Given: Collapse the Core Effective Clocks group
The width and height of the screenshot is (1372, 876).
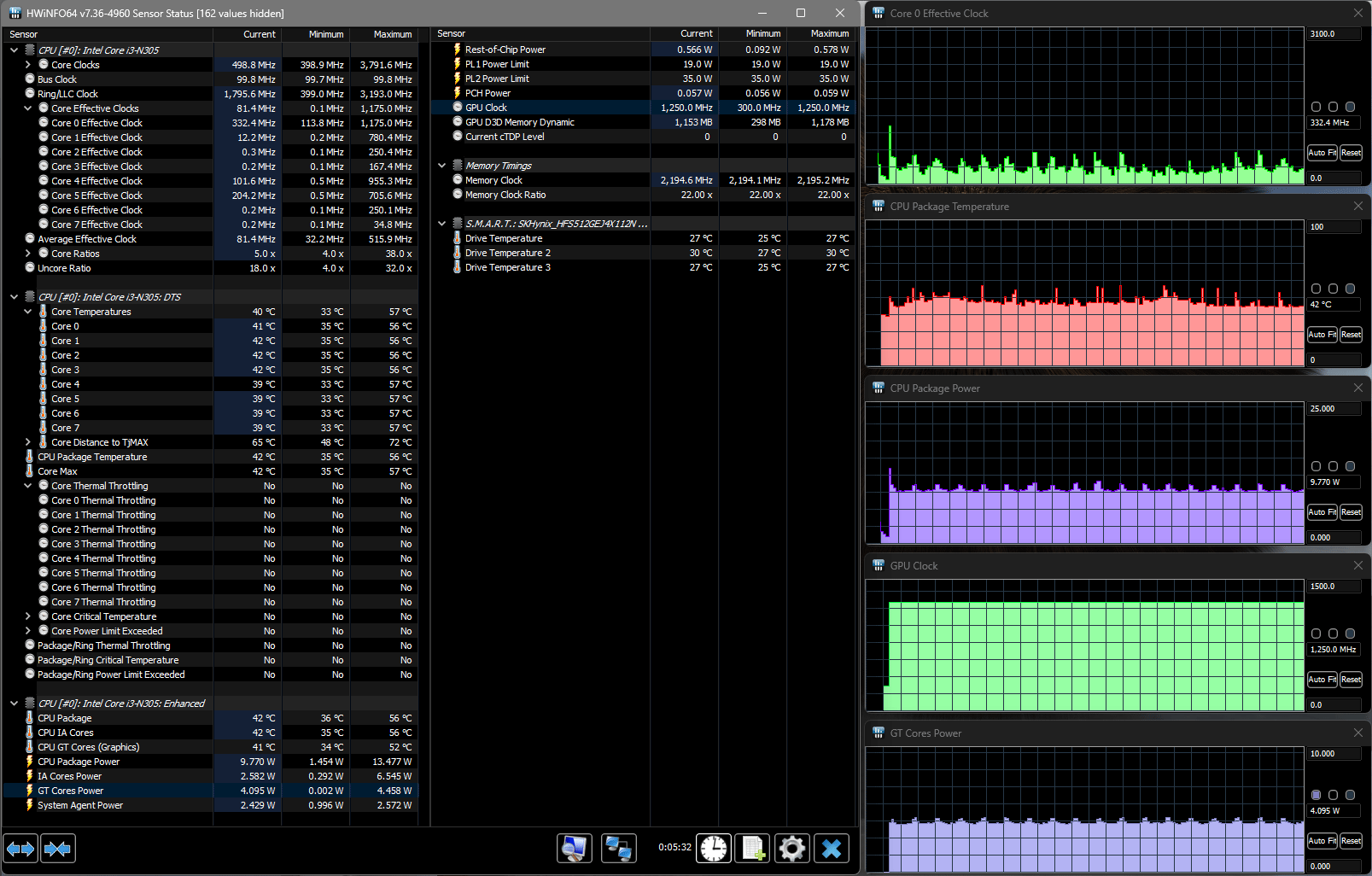Looking at the screenshot, I should click(28, 108).
